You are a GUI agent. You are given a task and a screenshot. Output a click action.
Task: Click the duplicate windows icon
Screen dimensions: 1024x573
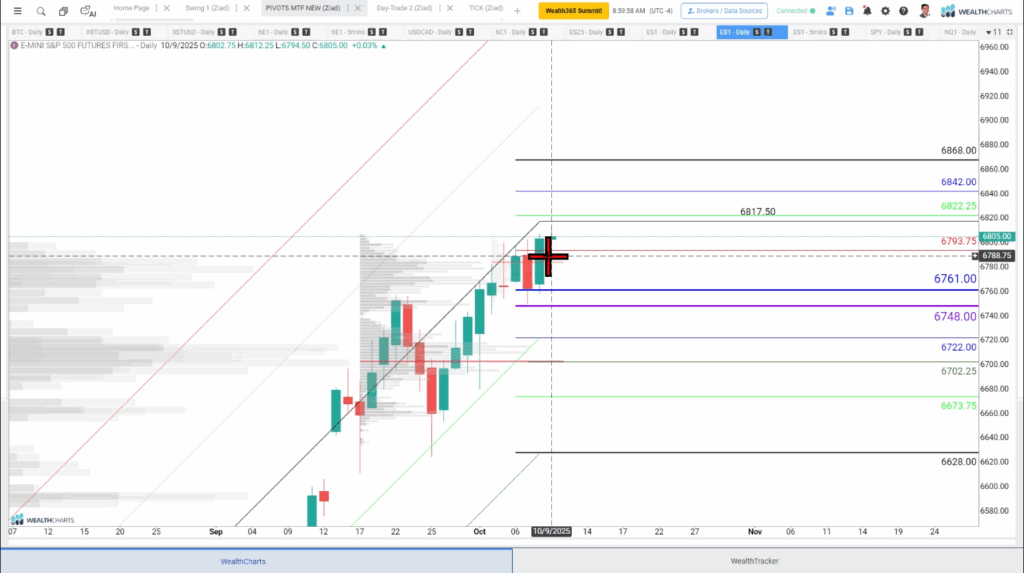click(x=63, y=11)
